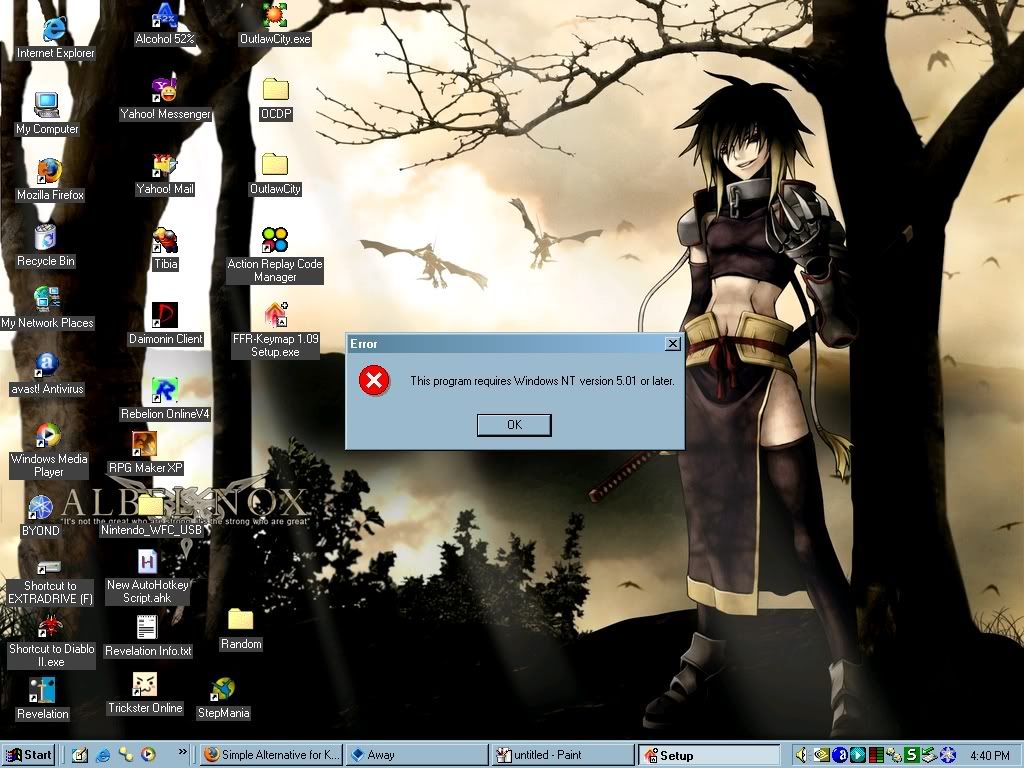Viewport: 1024px width, 768px height.
Task: Select the Yahoo! Messenger desktop icon
Action: tap(164, 90)
